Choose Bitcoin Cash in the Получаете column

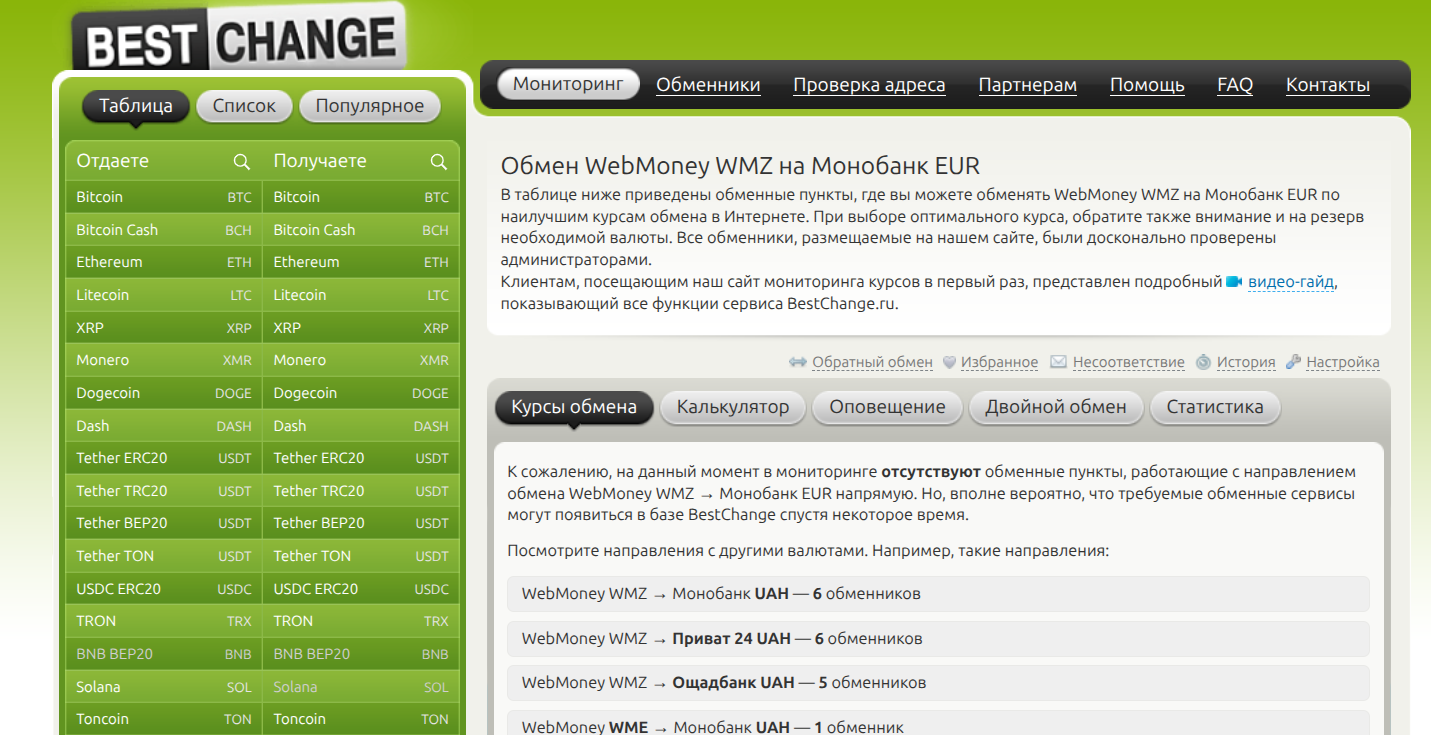361,230
